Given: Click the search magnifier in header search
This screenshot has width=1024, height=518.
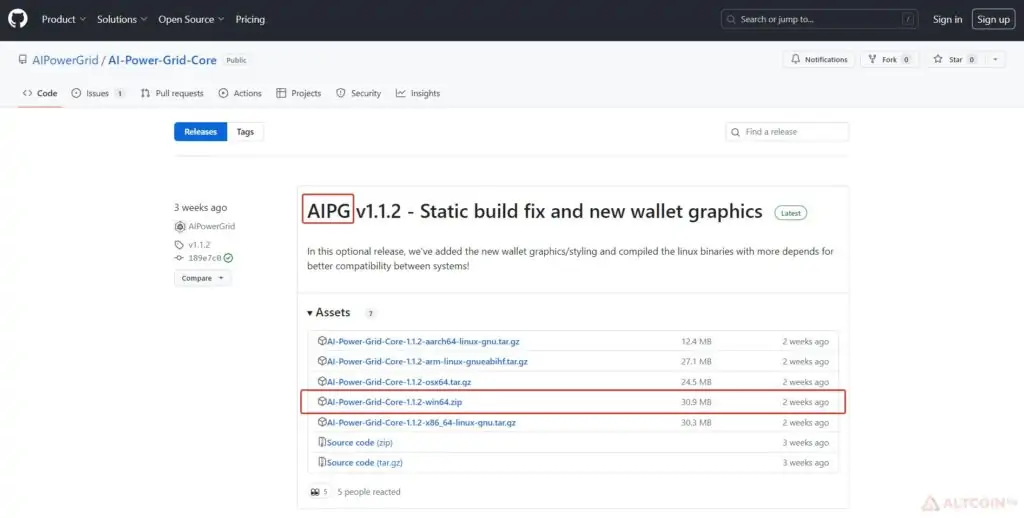Looking at the screenshot, I should point(731,20).
